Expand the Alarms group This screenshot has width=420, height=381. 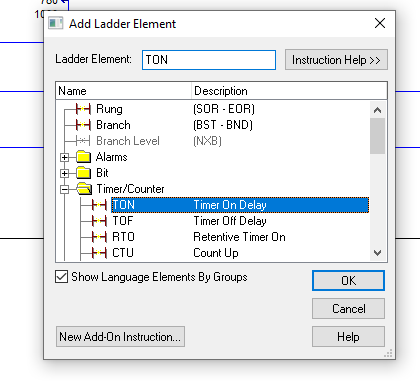click(x=65, y=157)
